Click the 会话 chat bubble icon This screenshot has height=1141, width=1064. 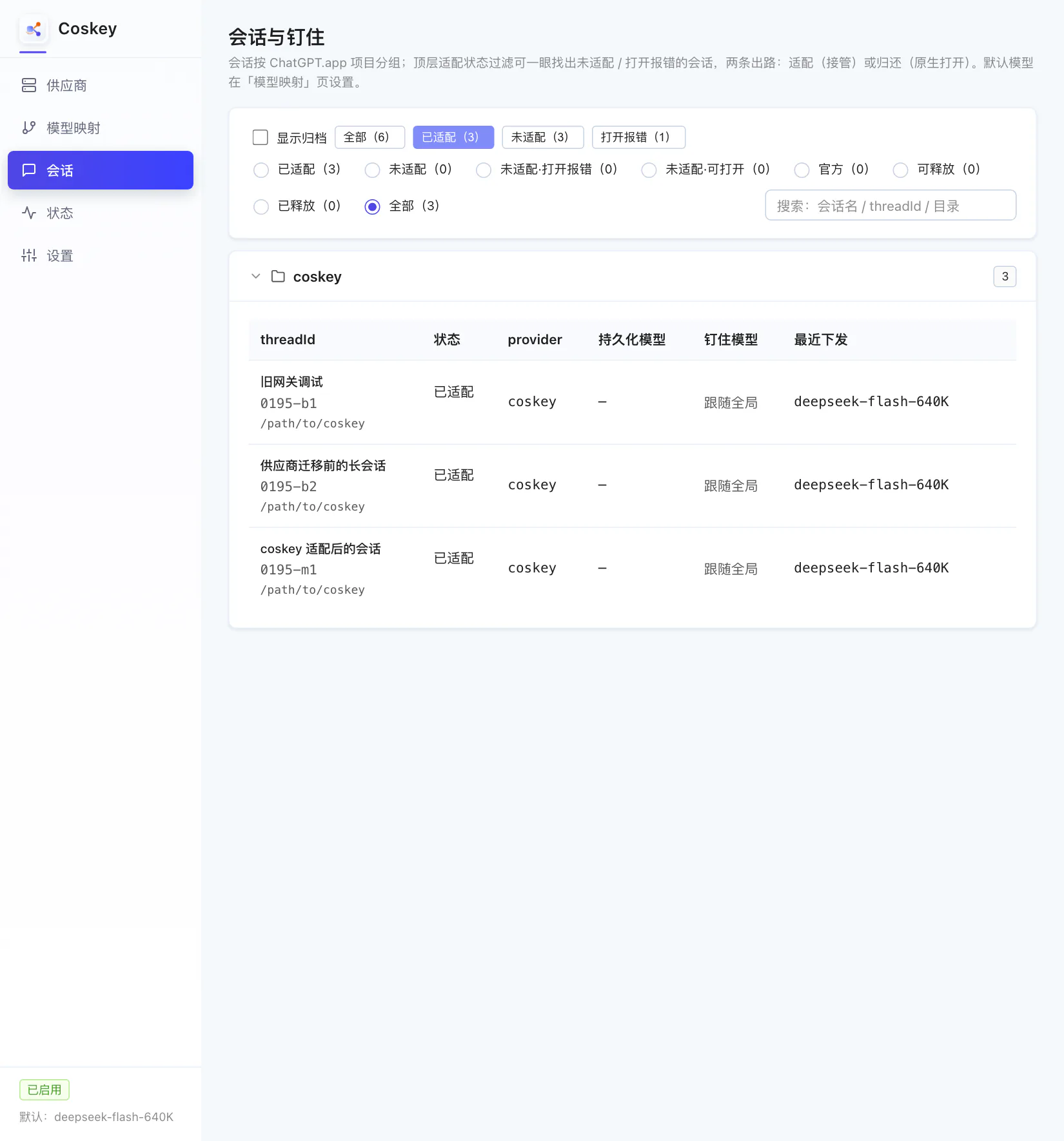[x=29, y=170]
